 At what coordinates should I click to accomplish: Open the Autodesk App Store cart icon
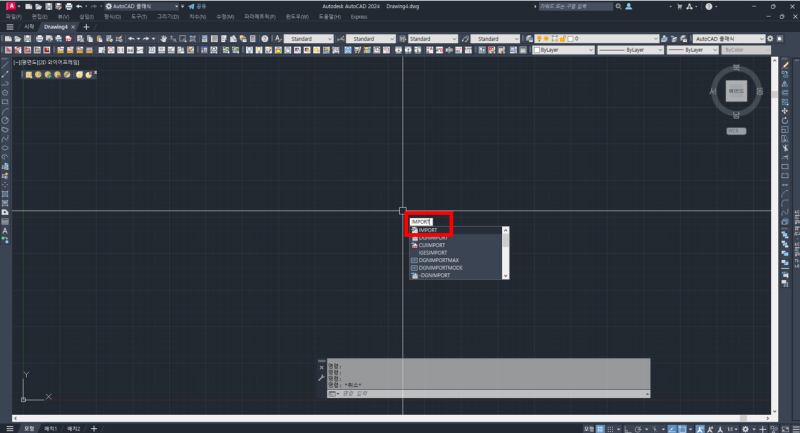[679, 7]
